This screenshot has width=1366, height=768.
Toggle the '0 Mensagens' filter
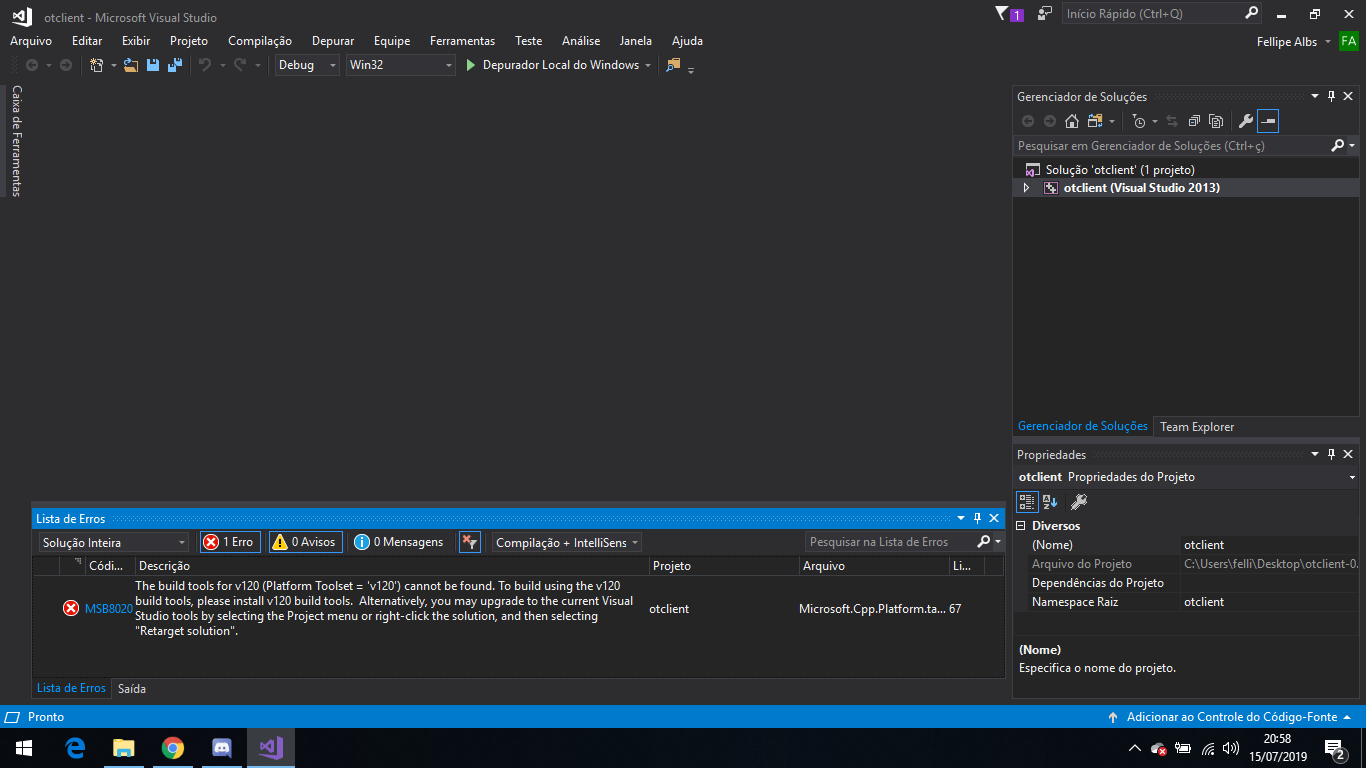[x=399, y=542]
